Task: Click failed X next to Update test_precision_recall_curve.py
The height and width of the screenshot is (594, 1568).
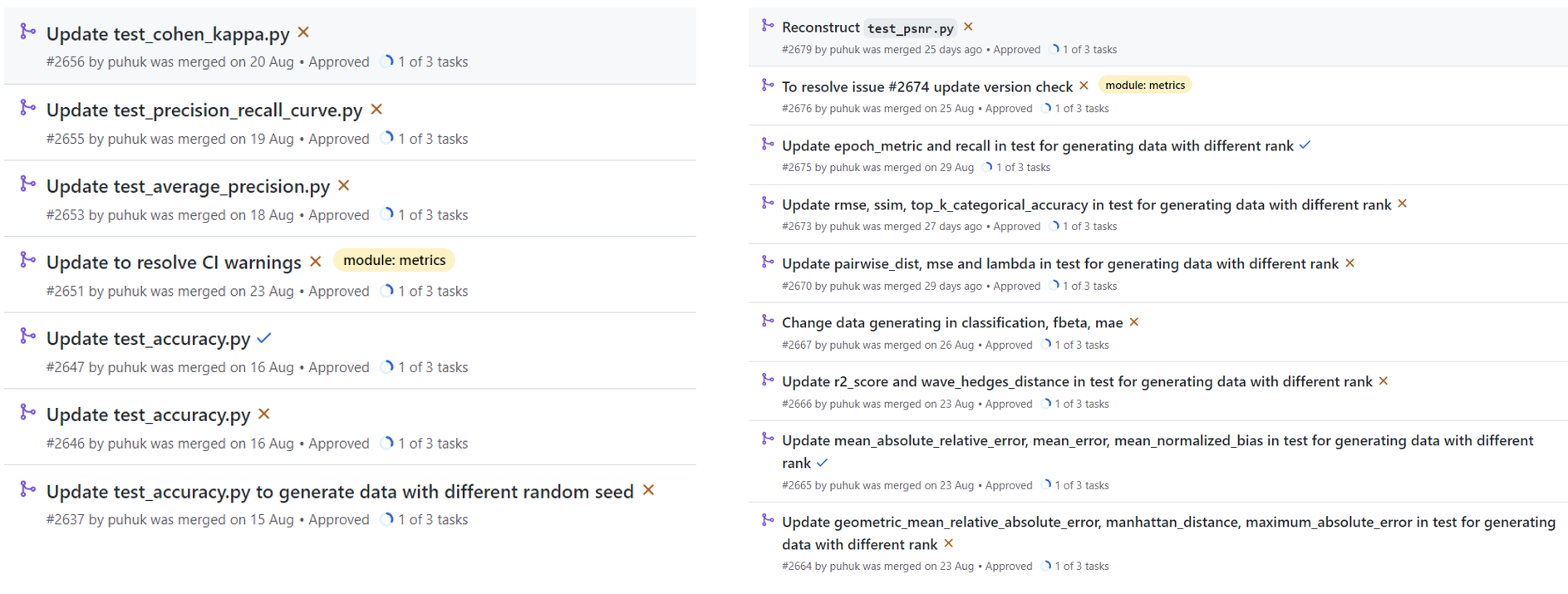Action: (x=376, y=109)
